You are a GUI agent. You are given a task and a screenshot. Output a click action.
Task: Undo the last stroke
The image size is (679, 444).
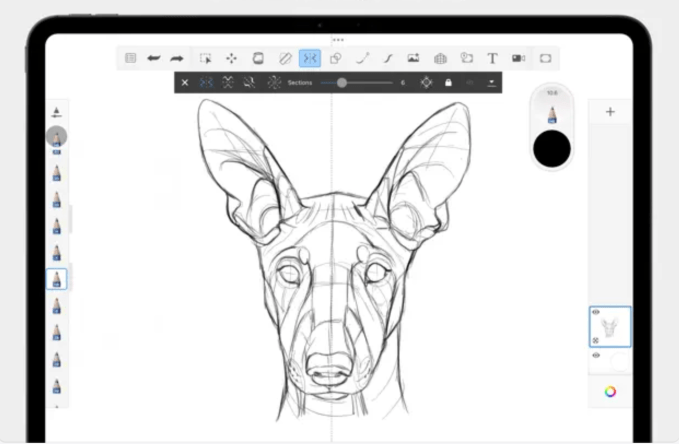coord(154,58)
